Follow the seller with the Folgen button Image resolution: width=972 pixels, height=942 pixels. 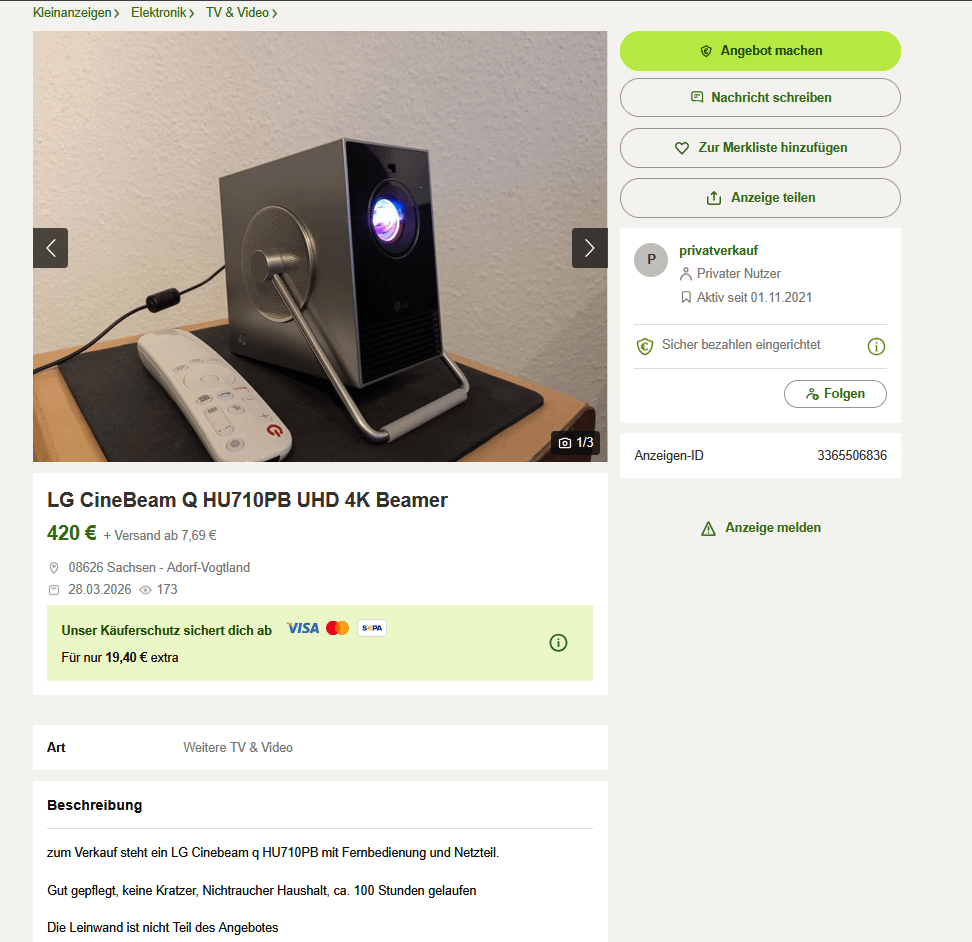(835, 394)
